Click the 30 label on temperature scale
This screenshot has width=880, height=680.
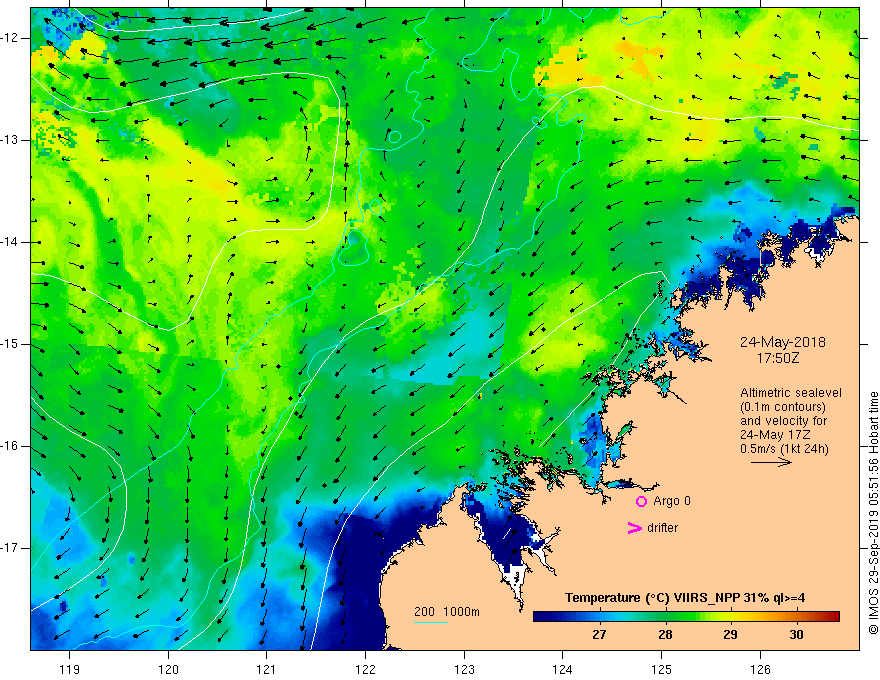coord(796,635)
